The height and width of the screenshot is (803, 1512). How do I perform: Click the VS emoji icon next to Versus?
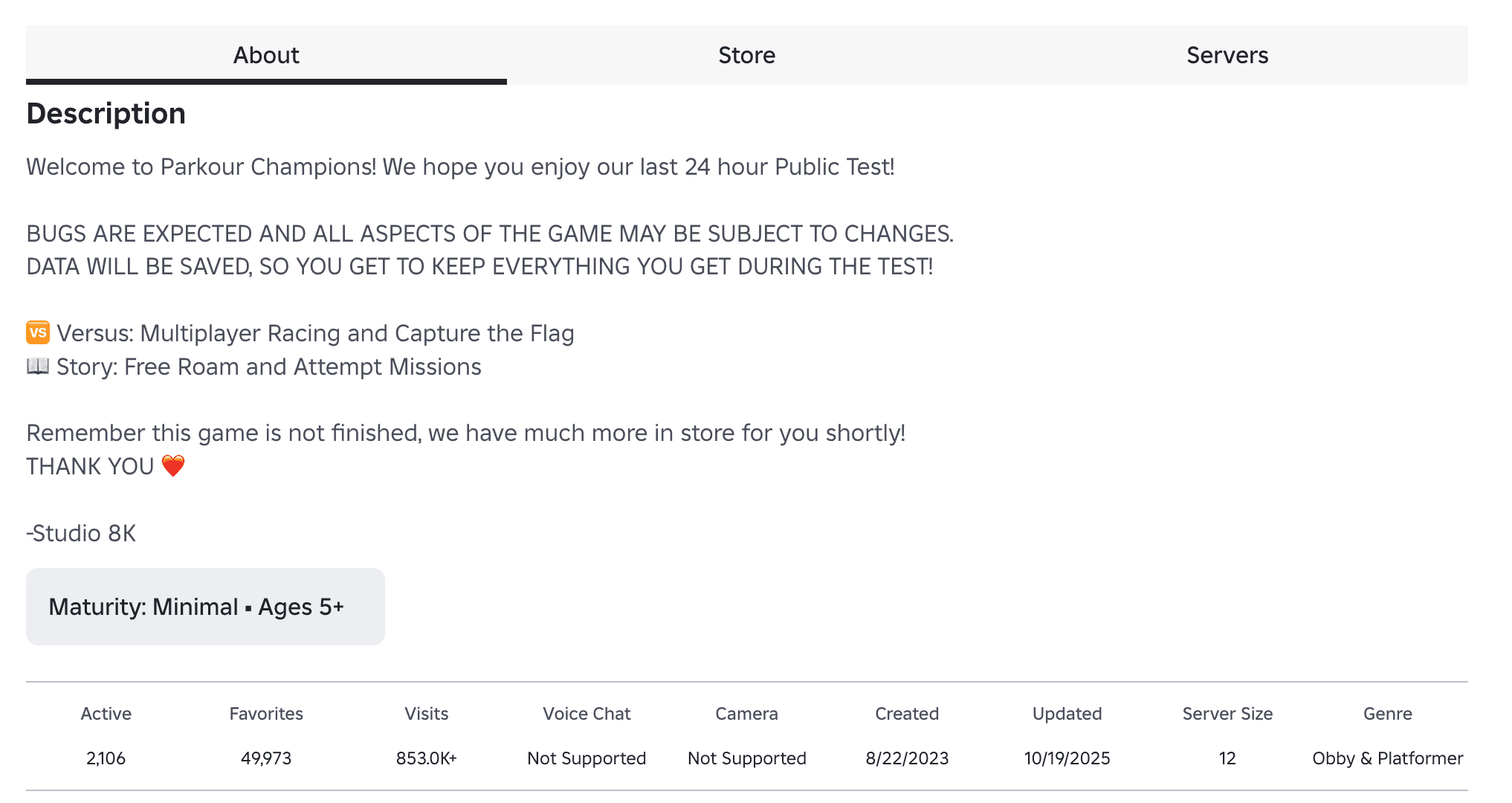(x=37, y=333)
